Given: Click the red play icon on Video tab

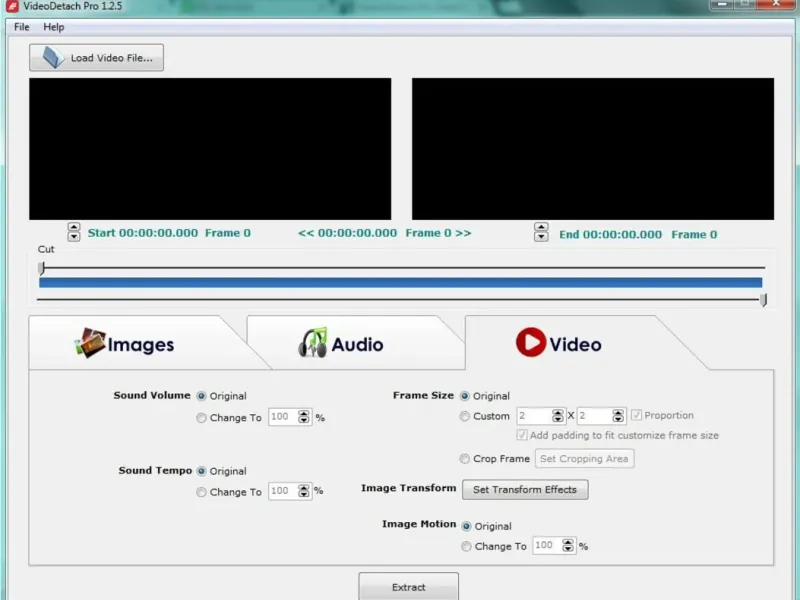Looking at the screenshot, I should pos(531,342).
